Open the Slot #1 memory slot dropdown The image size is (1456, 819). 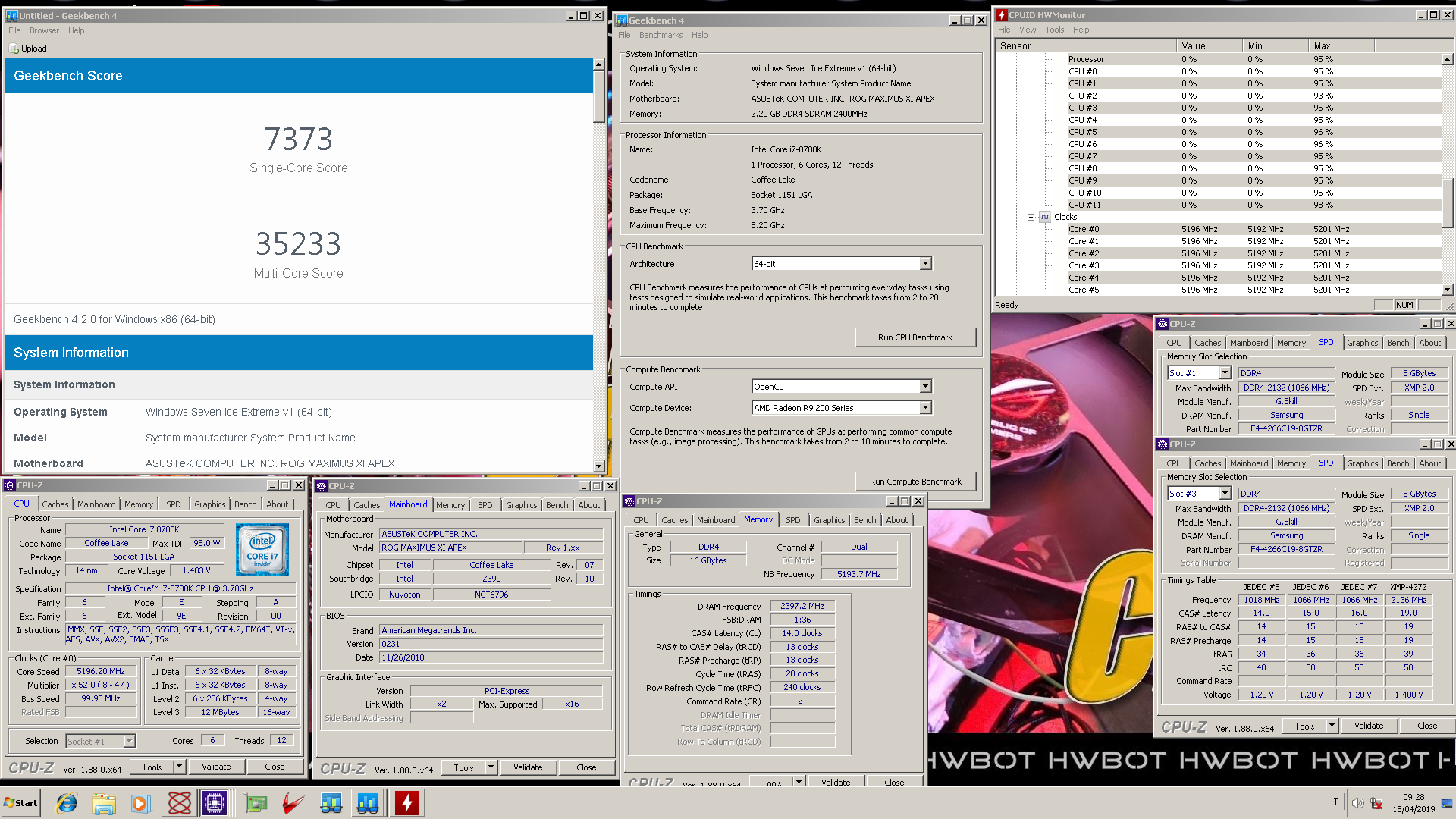pyautogui.click(x=1225, y=373)
